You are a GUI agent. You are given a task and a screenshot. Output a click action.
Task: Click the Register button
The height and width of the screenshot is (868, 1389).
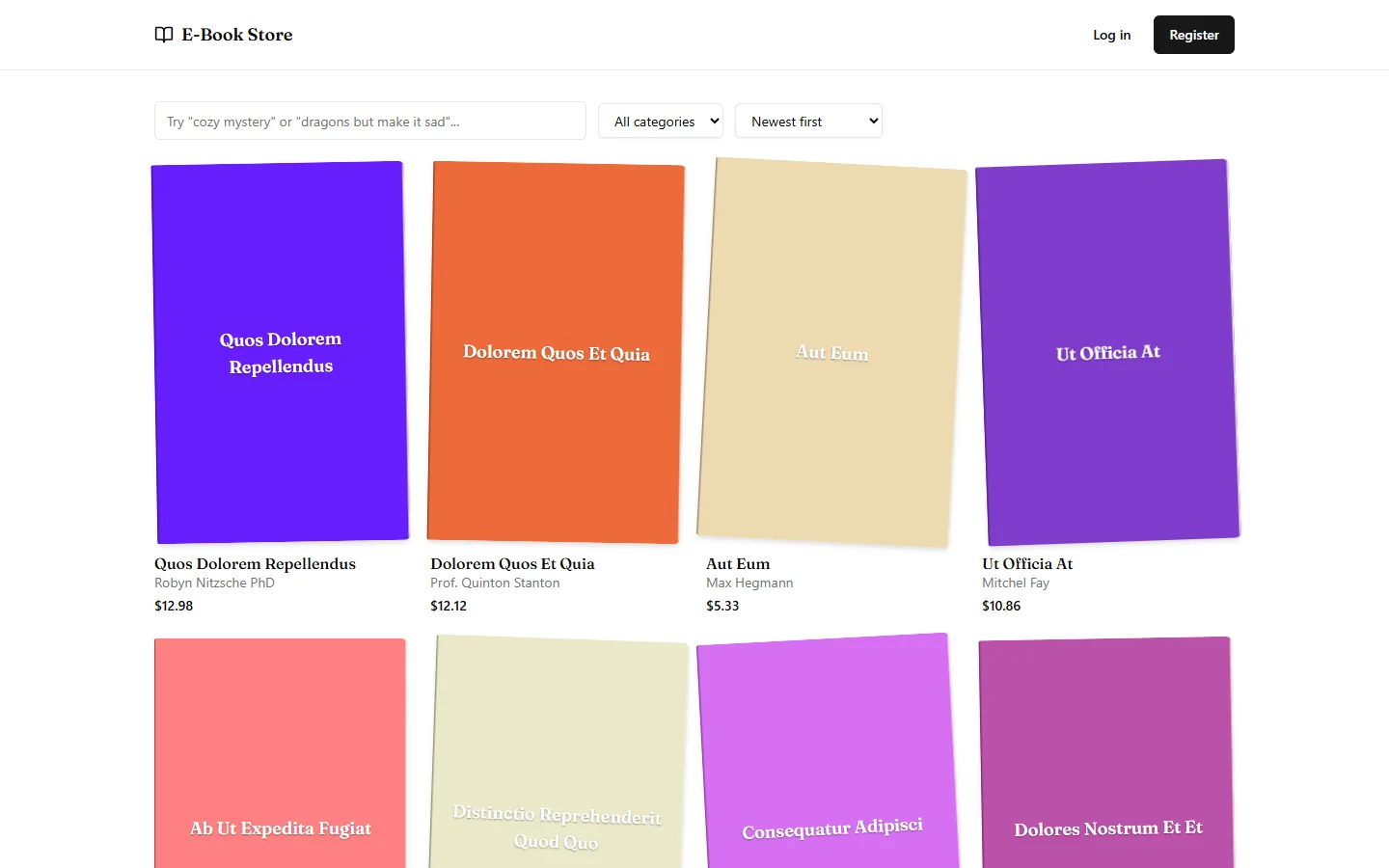tap(1194, 35)
